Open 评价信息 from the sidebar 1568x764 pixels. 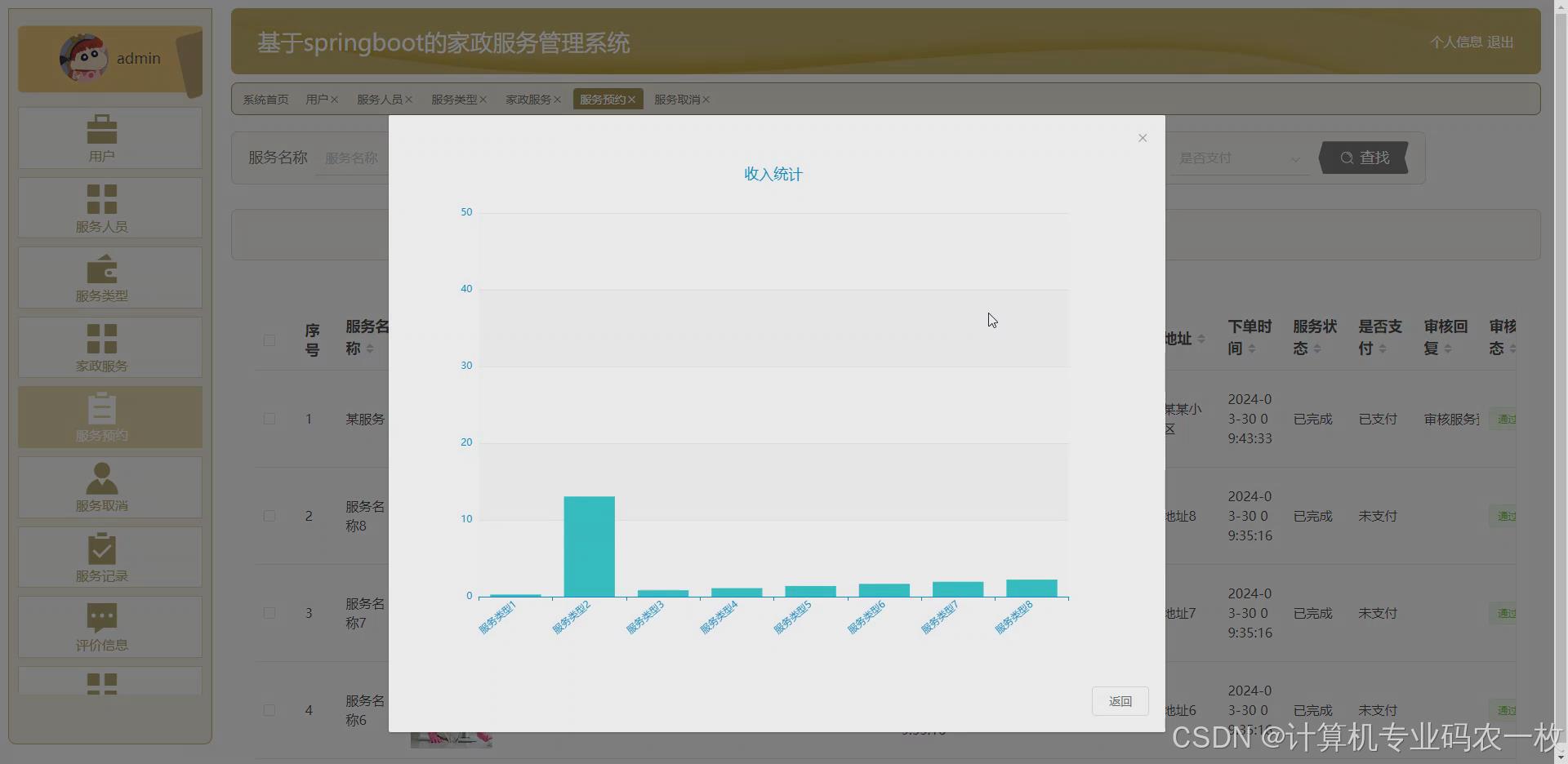109,627
